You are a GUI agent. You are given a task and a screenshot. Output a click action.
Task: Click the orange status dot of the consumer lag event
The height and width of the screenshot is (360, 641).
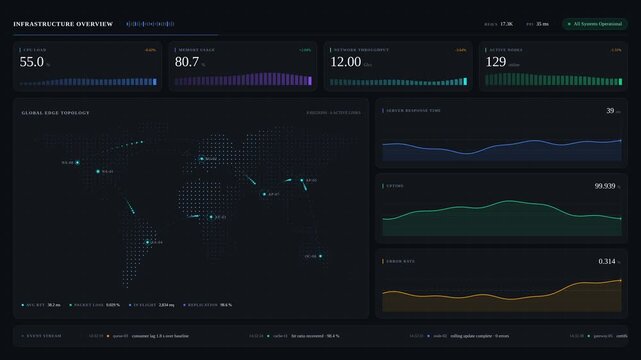pos(108,336)
